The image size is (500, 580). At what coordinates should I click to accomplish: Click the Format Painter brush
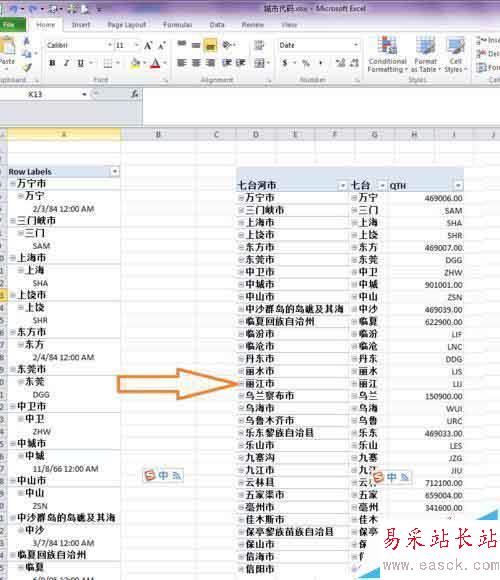pyautogui.click(x=27, y=67)
